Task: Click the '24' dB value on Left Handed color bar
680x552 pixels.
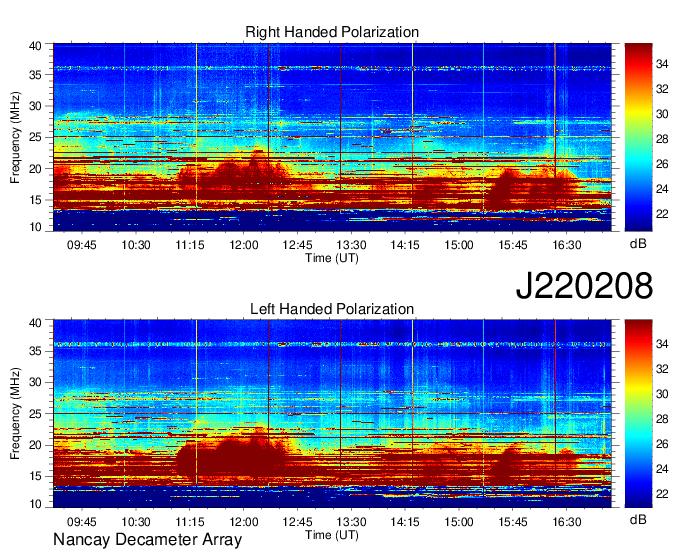Action: click(662, 469)
